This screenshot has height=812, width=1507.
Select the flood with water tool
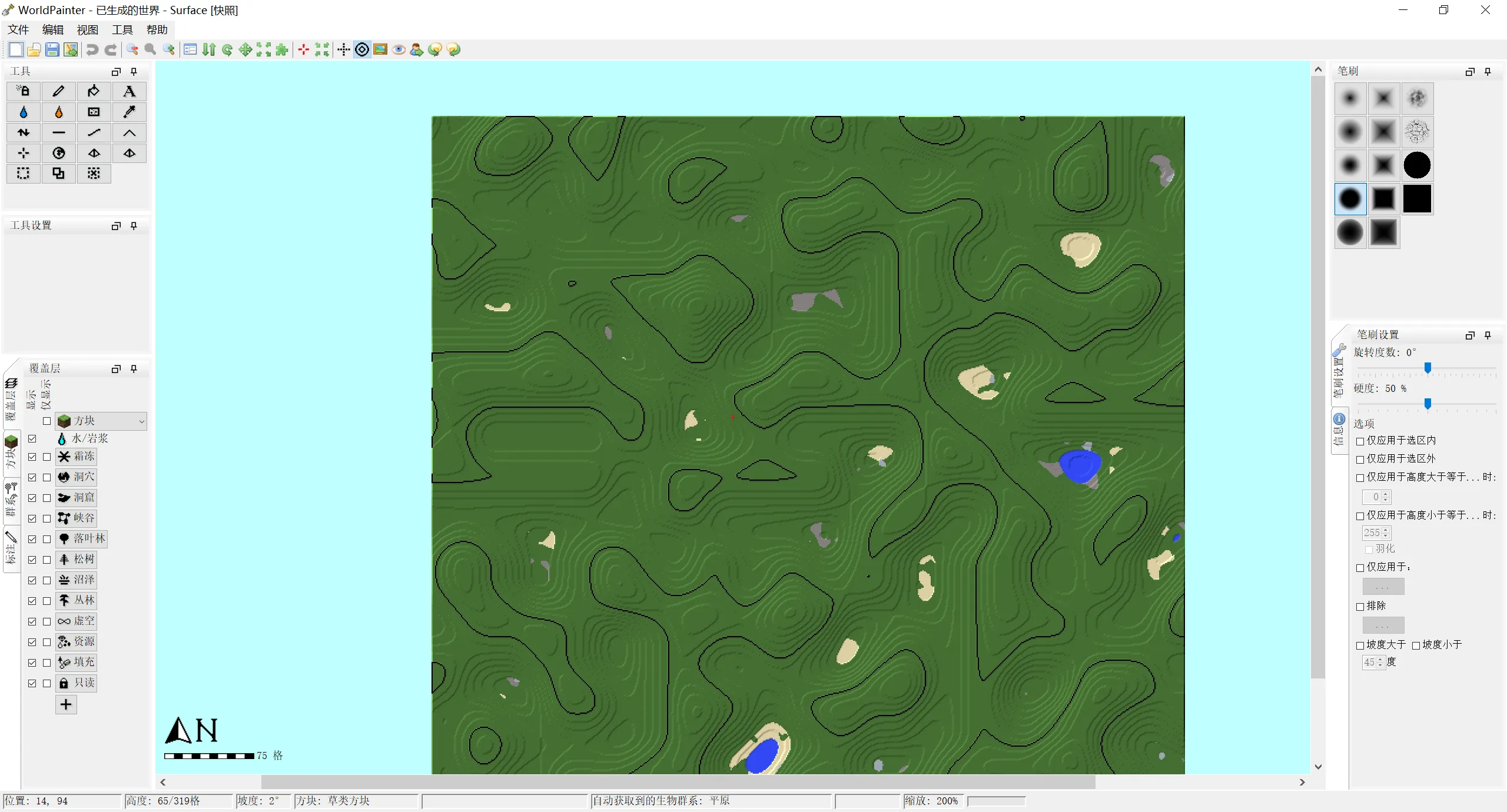pyautogui.click(x=23, y=112)
